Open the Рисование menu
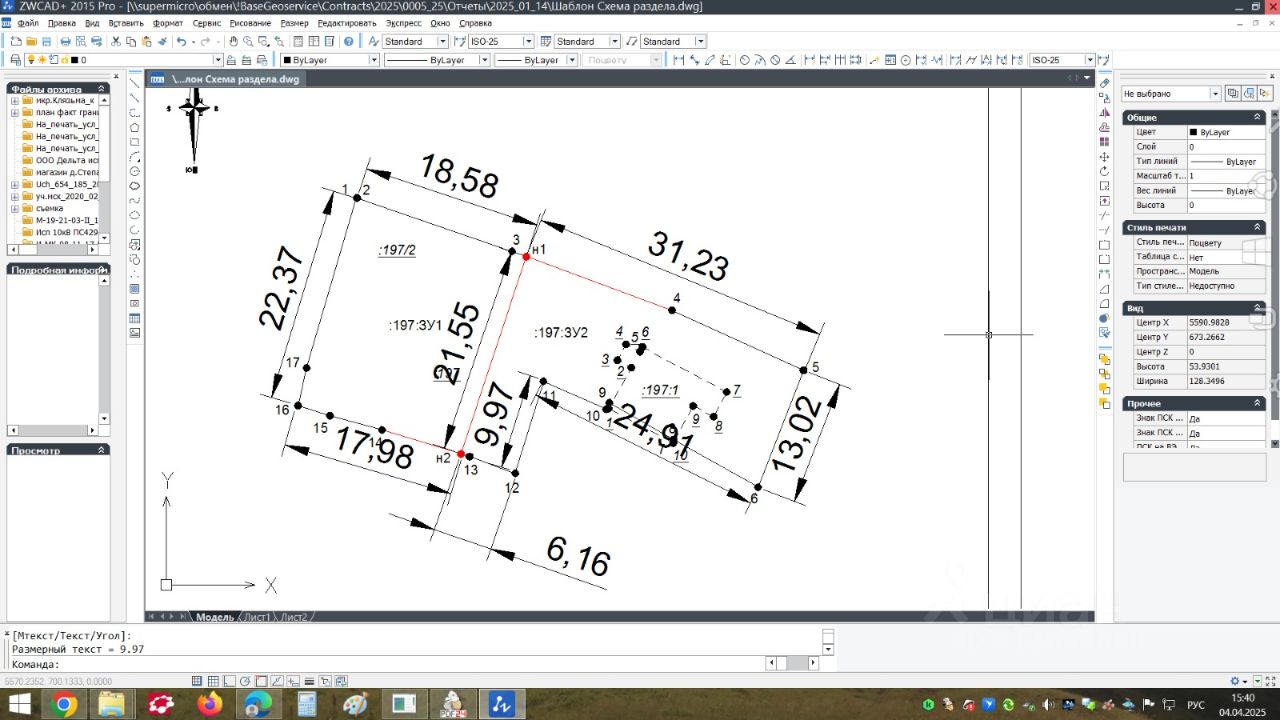1280x720 pixels. coord(249,22)
